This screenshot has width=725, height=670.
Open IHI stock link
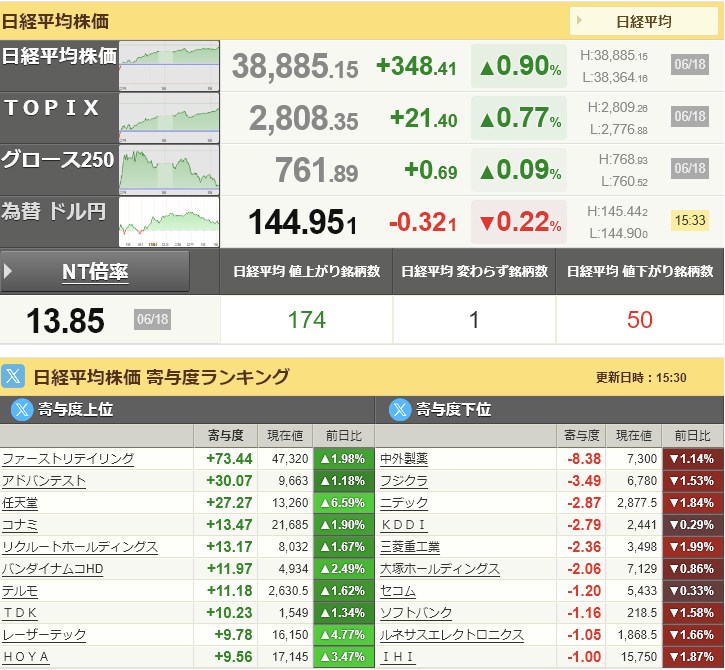(x=397, y=657)
